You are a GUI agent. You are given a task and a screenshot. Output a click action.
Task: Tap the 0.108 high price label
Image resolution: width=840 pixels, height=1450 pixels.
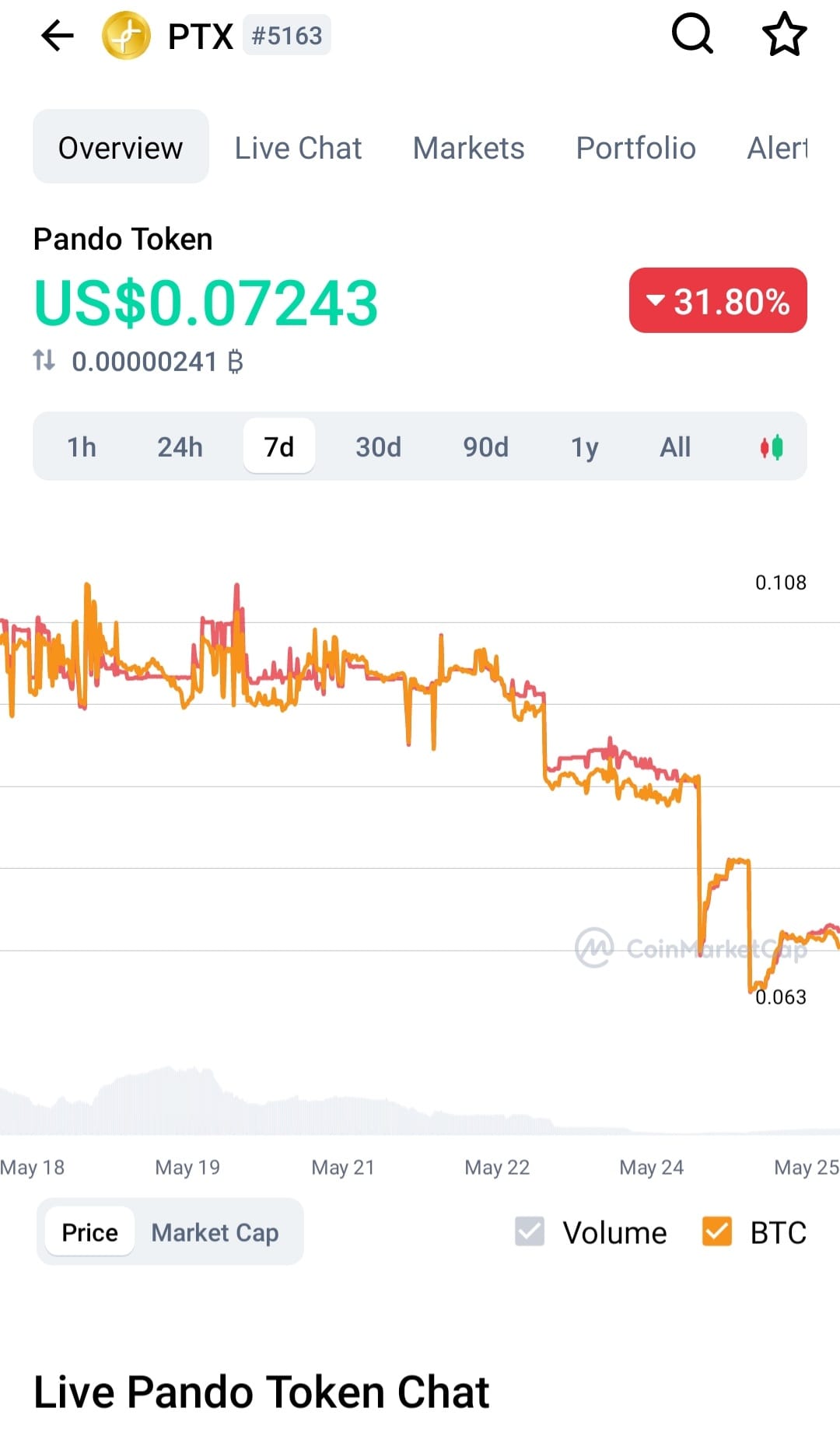[x=781, y=583]
